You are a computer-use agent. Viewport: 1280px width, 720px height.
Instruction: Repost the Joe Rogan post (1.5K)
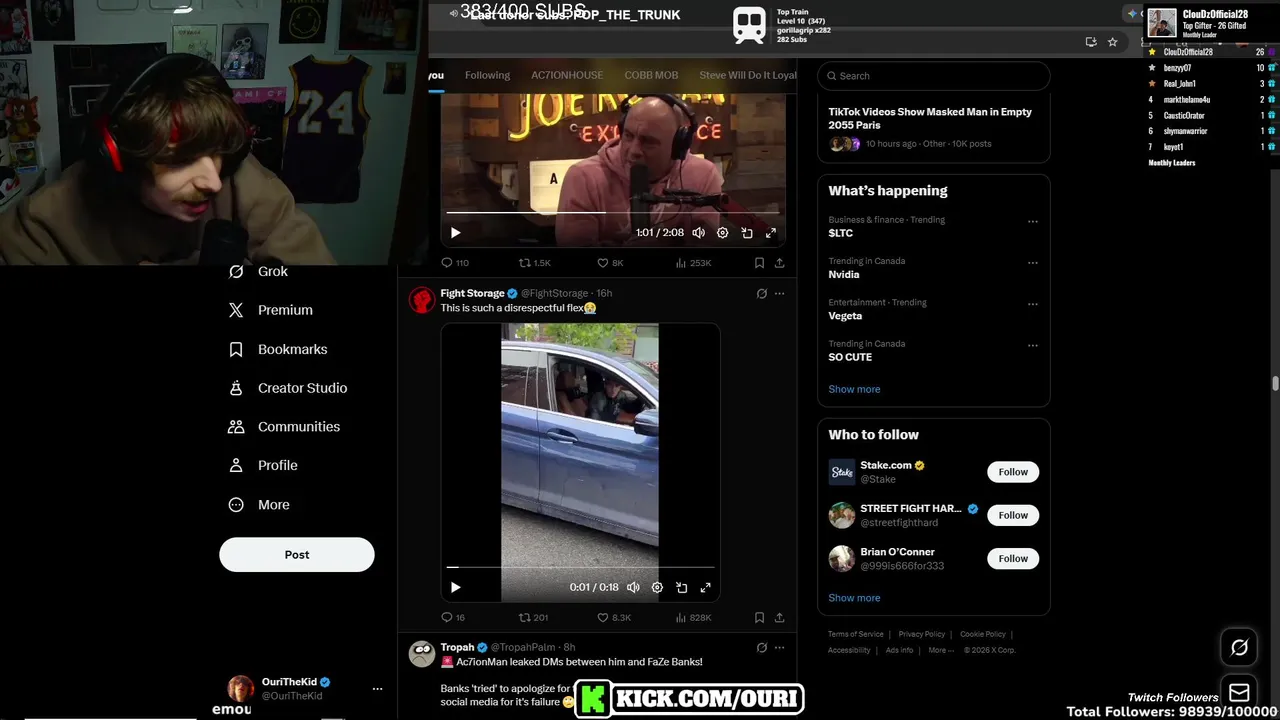coord(534,263)
